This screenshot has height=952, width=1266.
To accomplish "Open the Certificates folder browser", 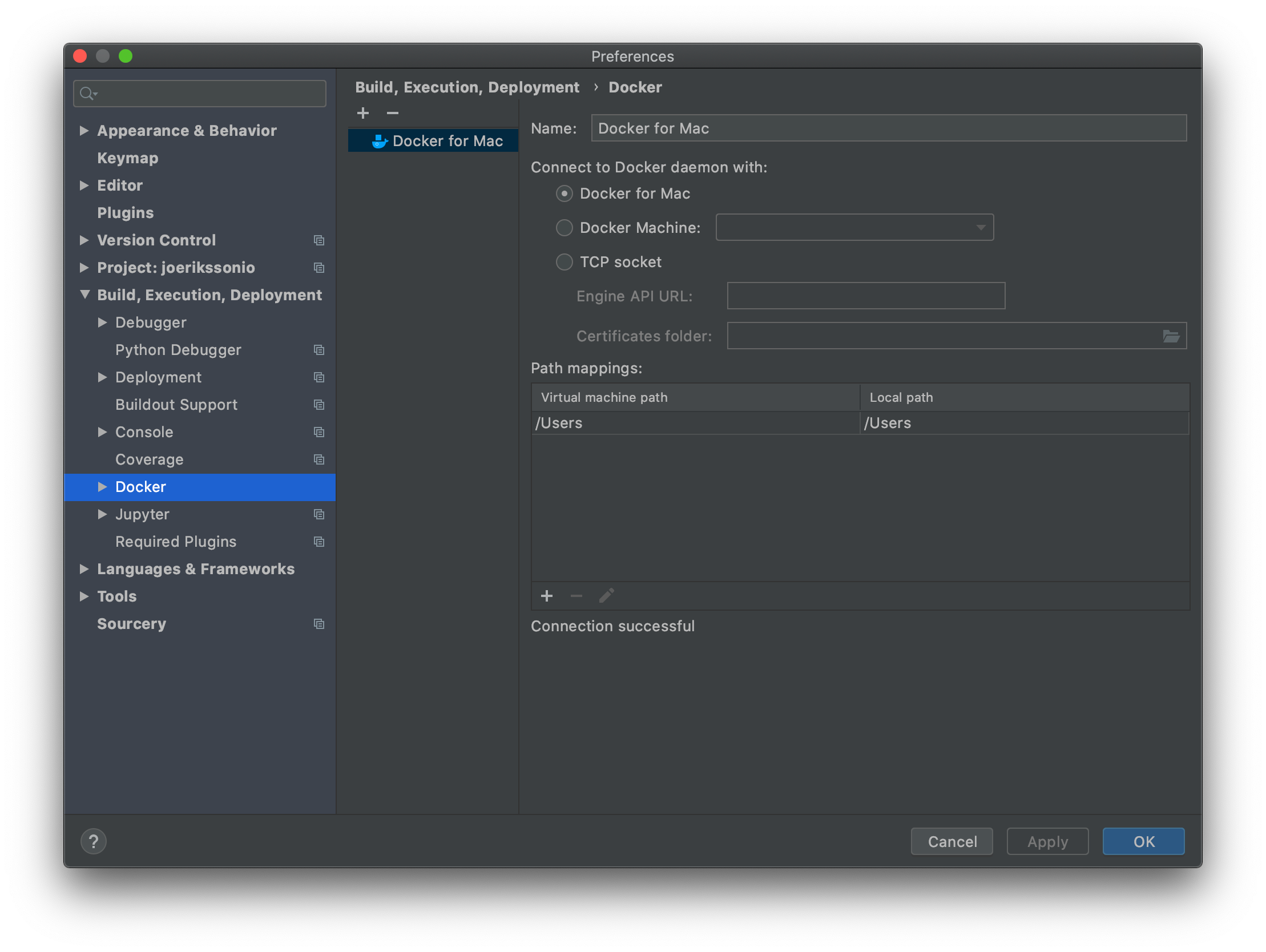I will point(1172,336).
